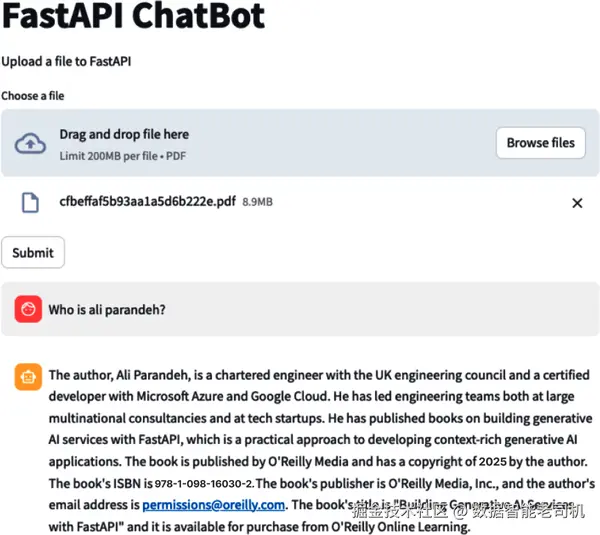The width and height of the screenshot is (600, 535).
Task: Open the Browse files button
Action: click(x=541, y=143)
